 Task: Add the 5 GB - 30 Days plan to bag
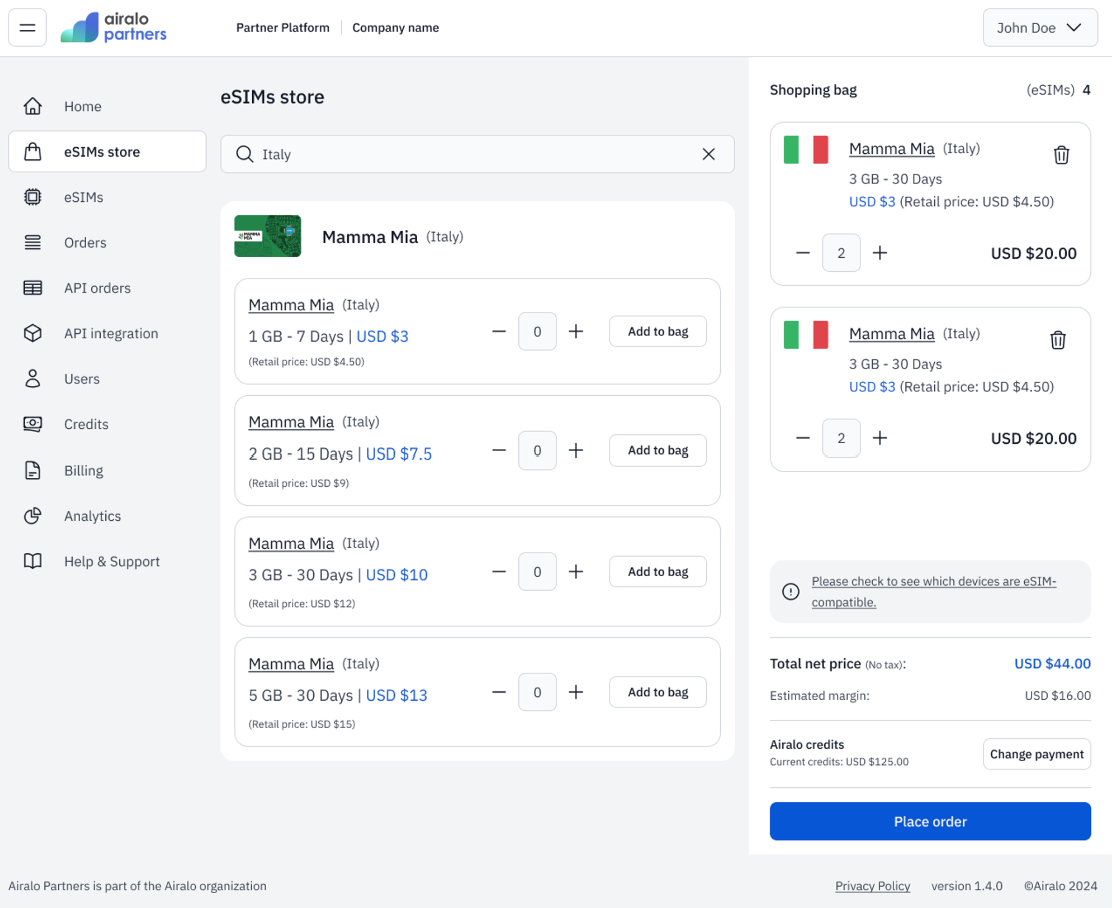[x=658, y=692]
